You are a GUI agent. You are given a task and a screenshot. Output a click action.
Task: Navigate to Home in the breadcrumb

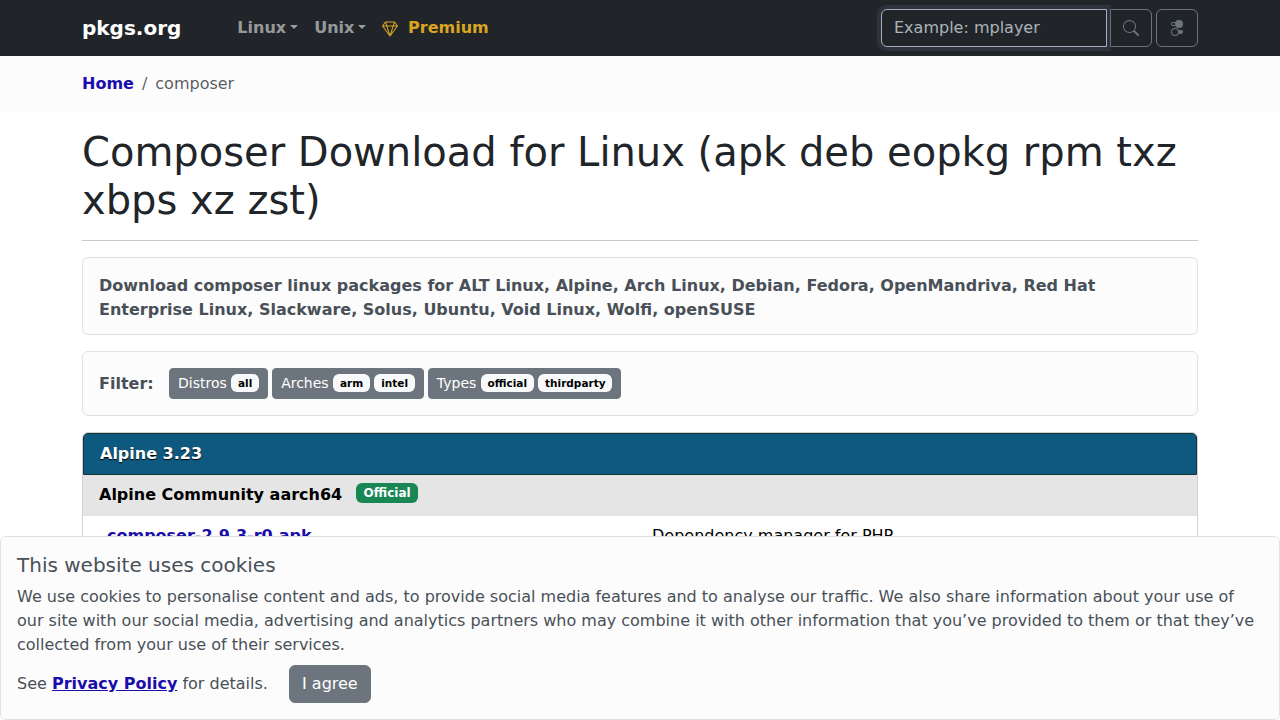107,83
